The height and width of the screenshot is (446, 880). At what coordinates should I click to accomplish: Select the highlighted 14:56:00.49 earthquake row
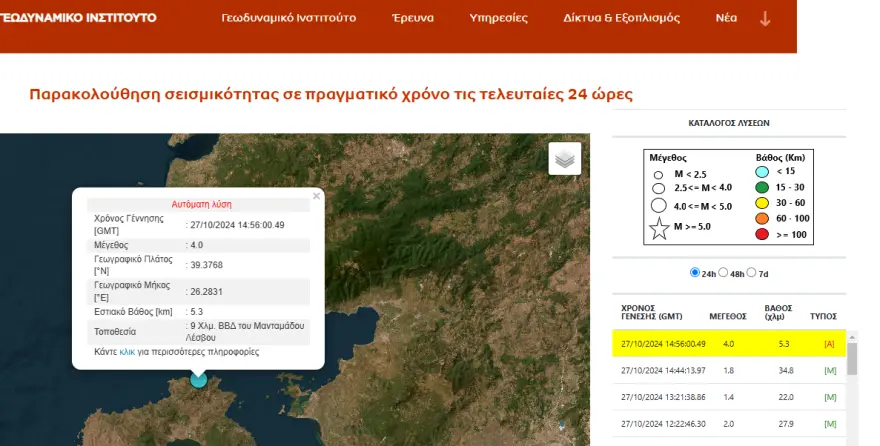coord(729,343)
